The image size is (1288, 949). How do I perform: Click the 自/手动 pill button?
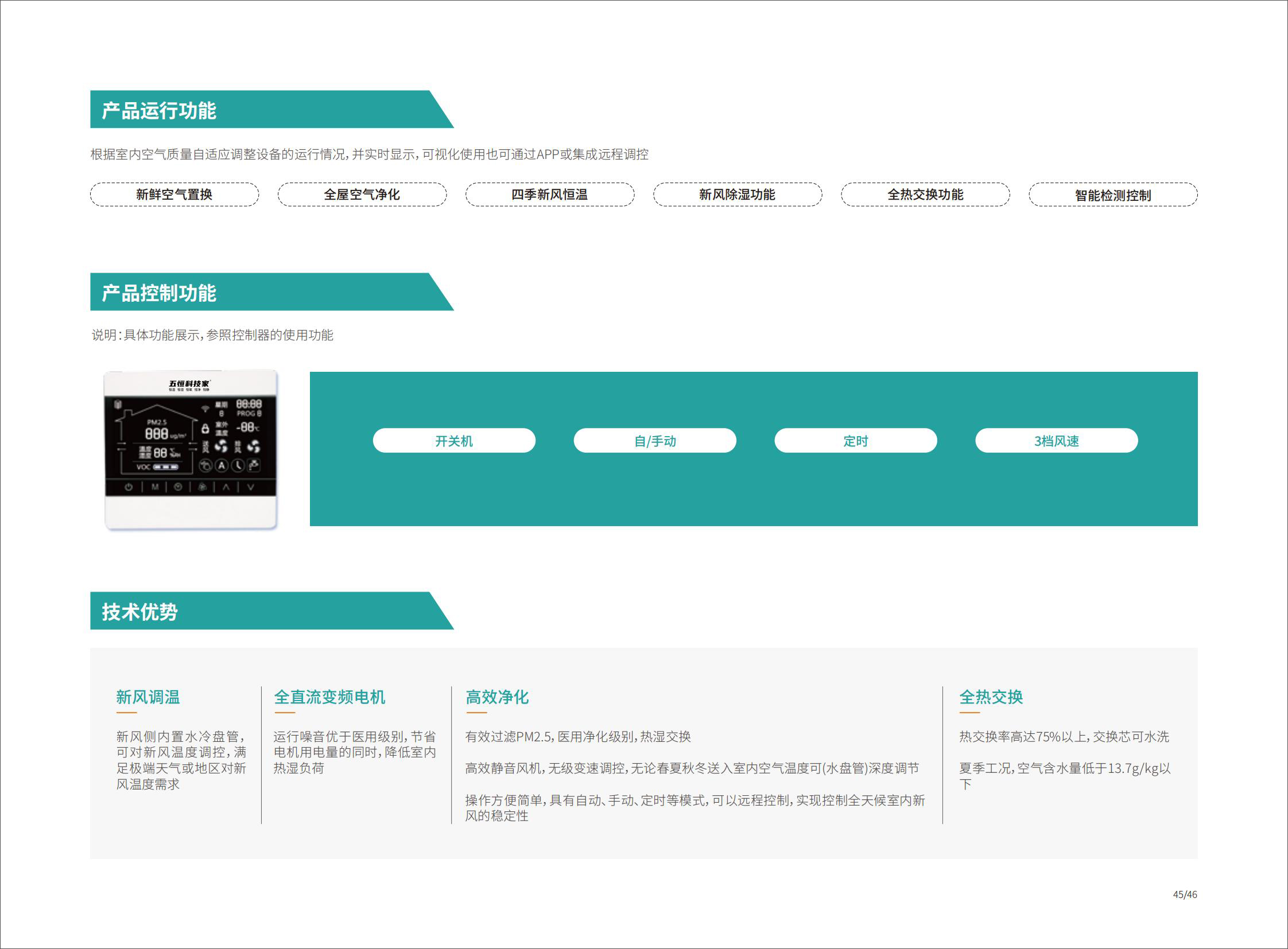655,441
